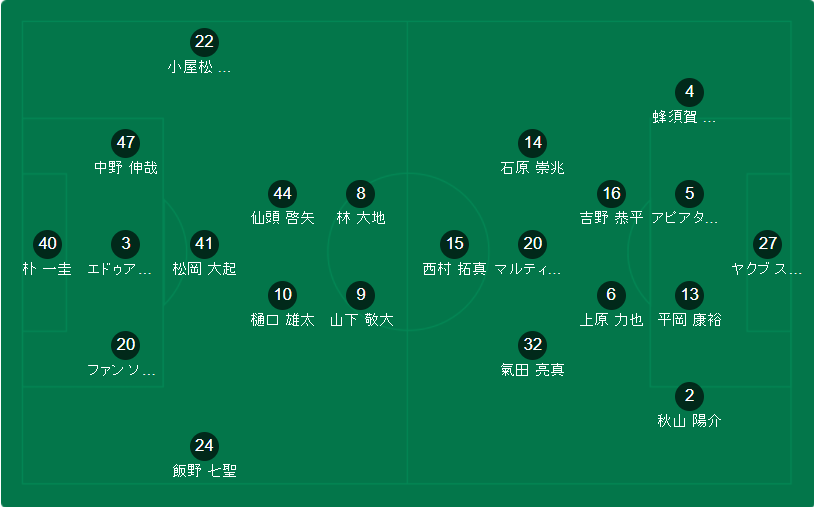Click the pitch center circle
The width and height of the screenshot is (814, 507).
pyautogui.click(x=408, y=252)
